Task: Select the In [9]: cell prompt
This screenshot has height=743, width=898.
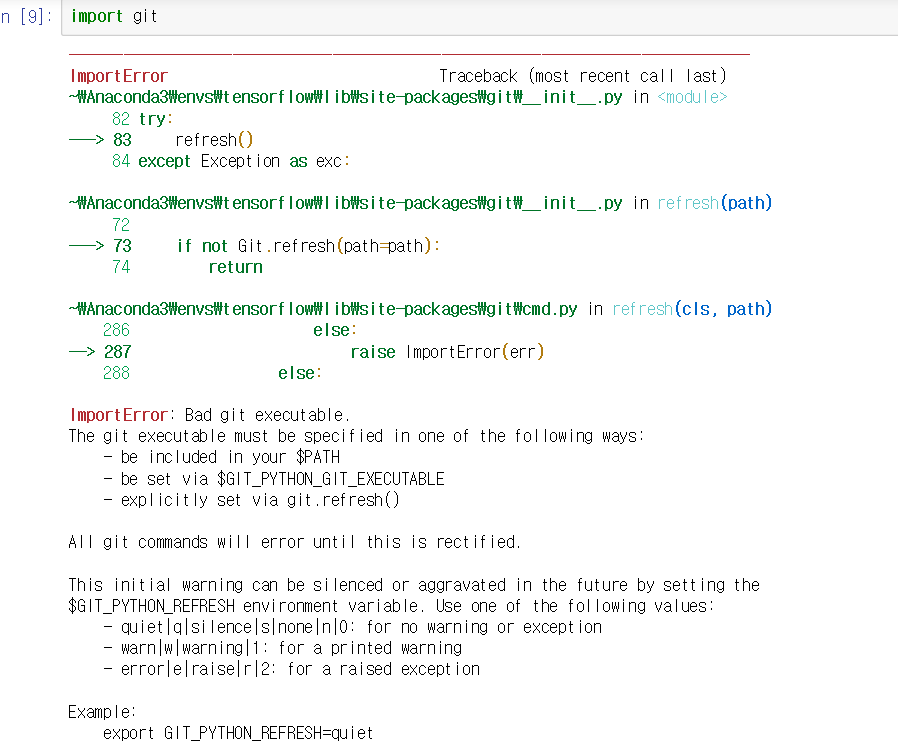Action: 26,17
